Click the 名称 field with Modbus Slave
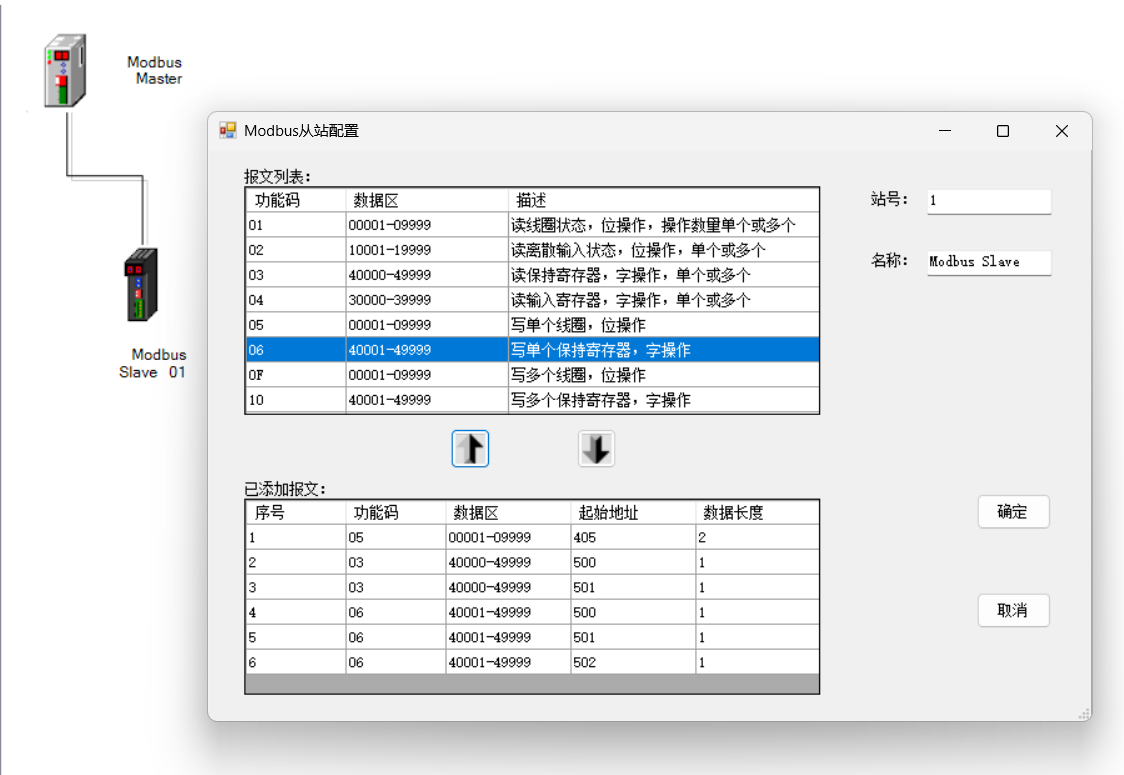1124x775 pixels. point(988,262)
